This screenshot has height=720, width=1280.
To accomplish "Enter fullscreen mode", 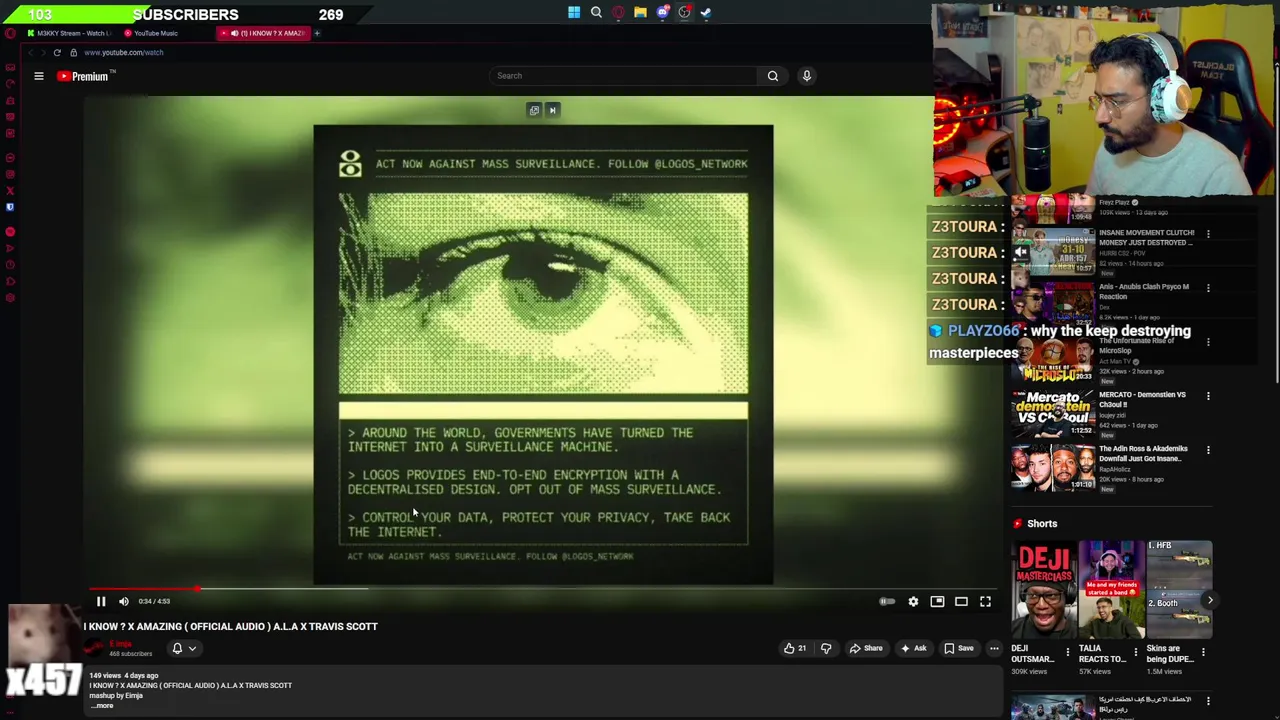I will pyautogui.click(x=985, y=601).
